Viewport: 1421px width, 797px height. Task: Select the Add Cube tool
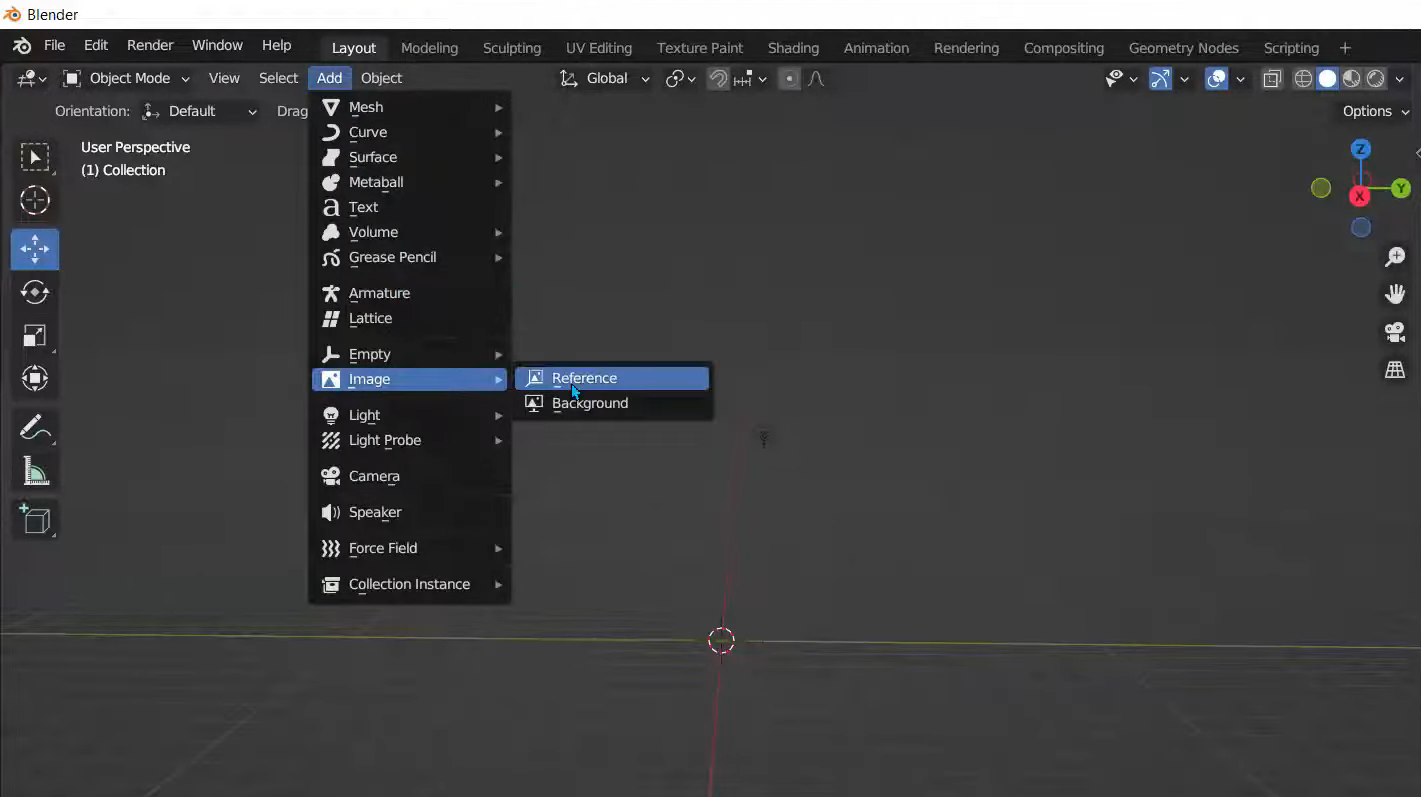coord(35,519)
